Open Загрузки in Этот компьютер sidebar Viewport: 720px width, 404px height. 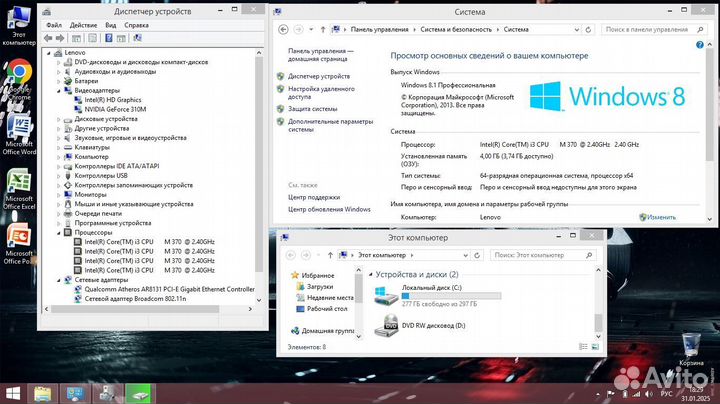(320, 286)
